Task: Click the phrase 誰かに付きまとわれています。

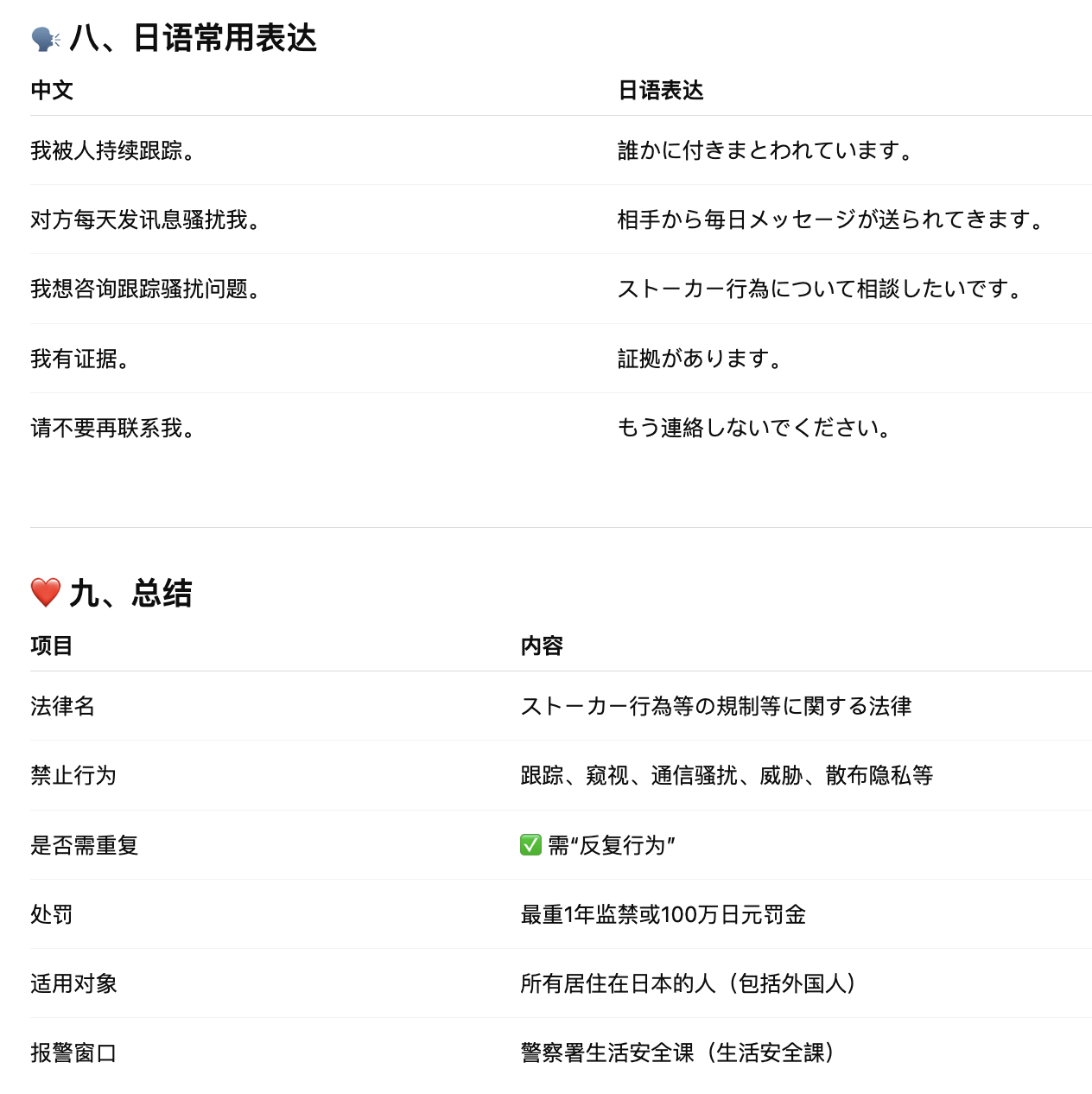Action: coord(766,150)
